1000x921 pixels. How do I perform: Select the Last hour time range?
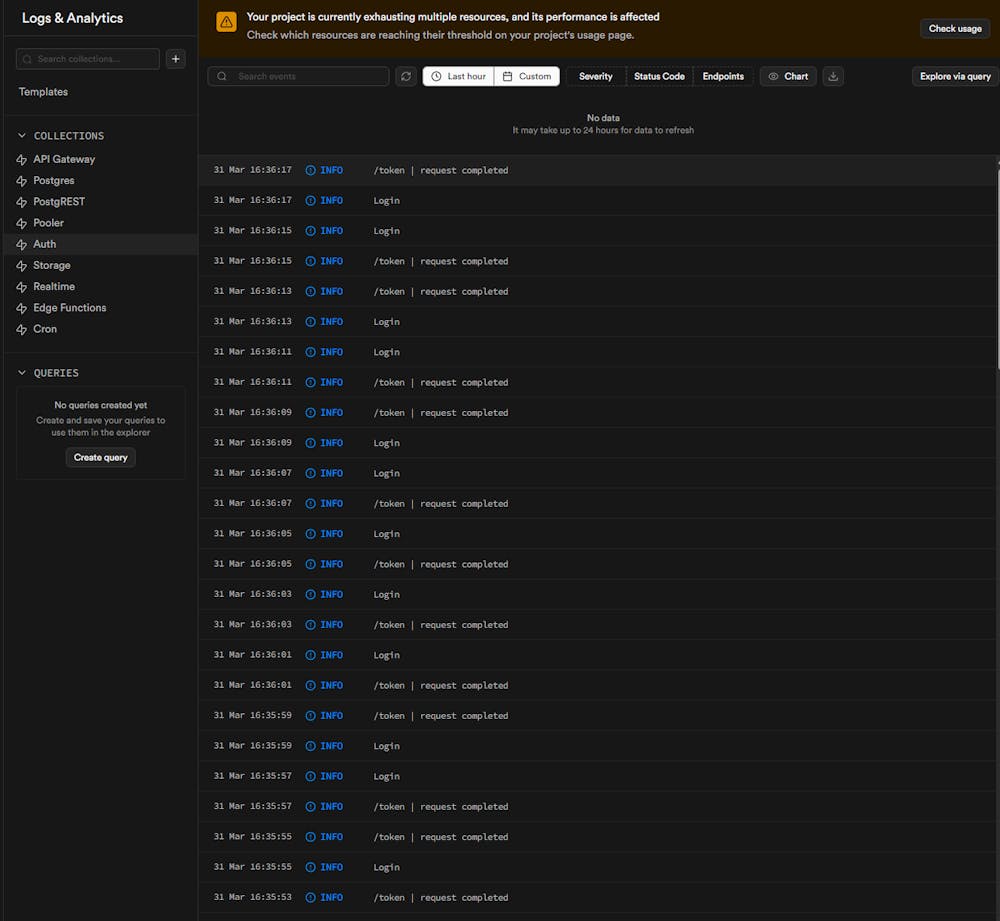tap(458, 76)
